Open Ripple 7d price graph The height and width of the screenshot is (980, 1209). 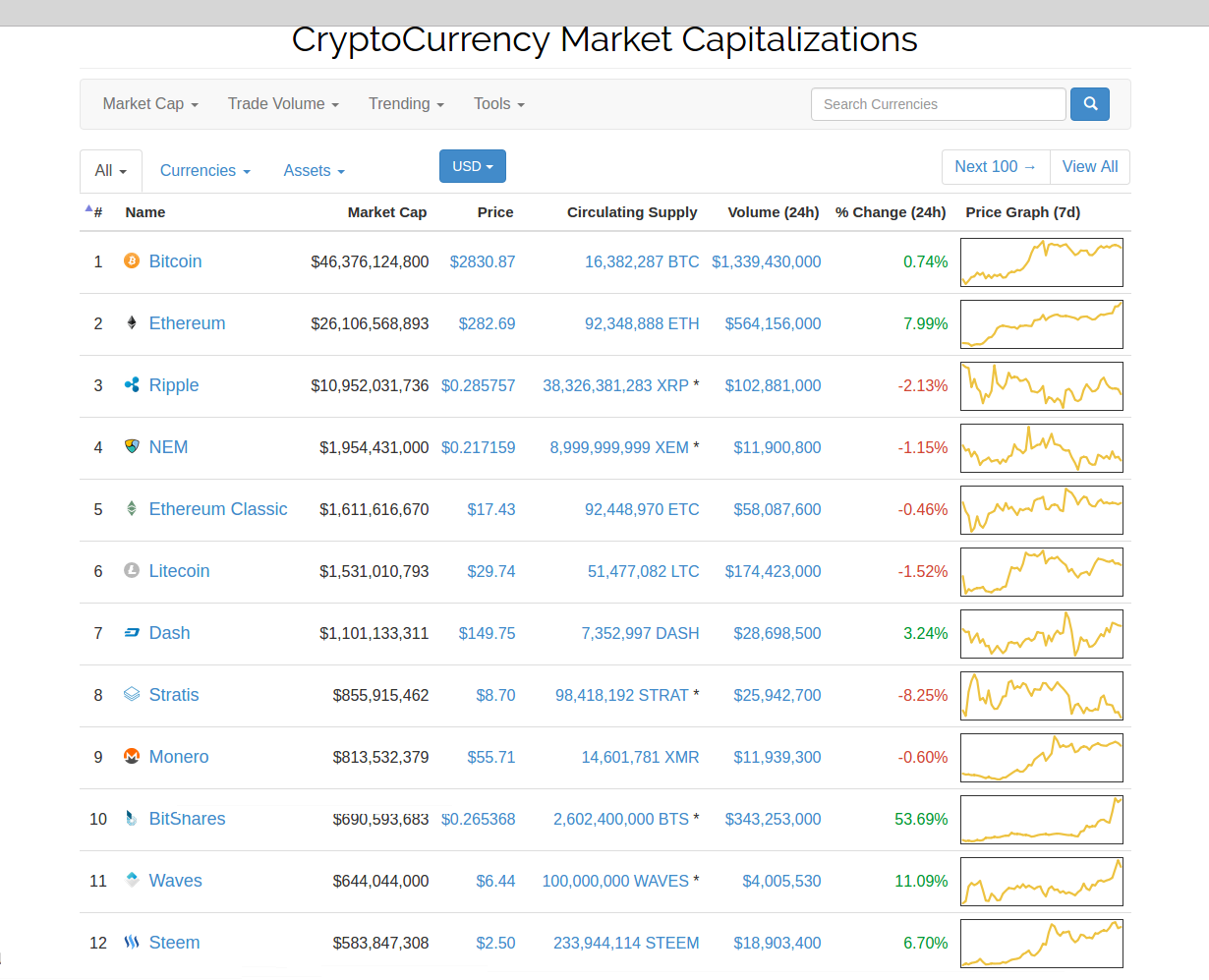1042,386
